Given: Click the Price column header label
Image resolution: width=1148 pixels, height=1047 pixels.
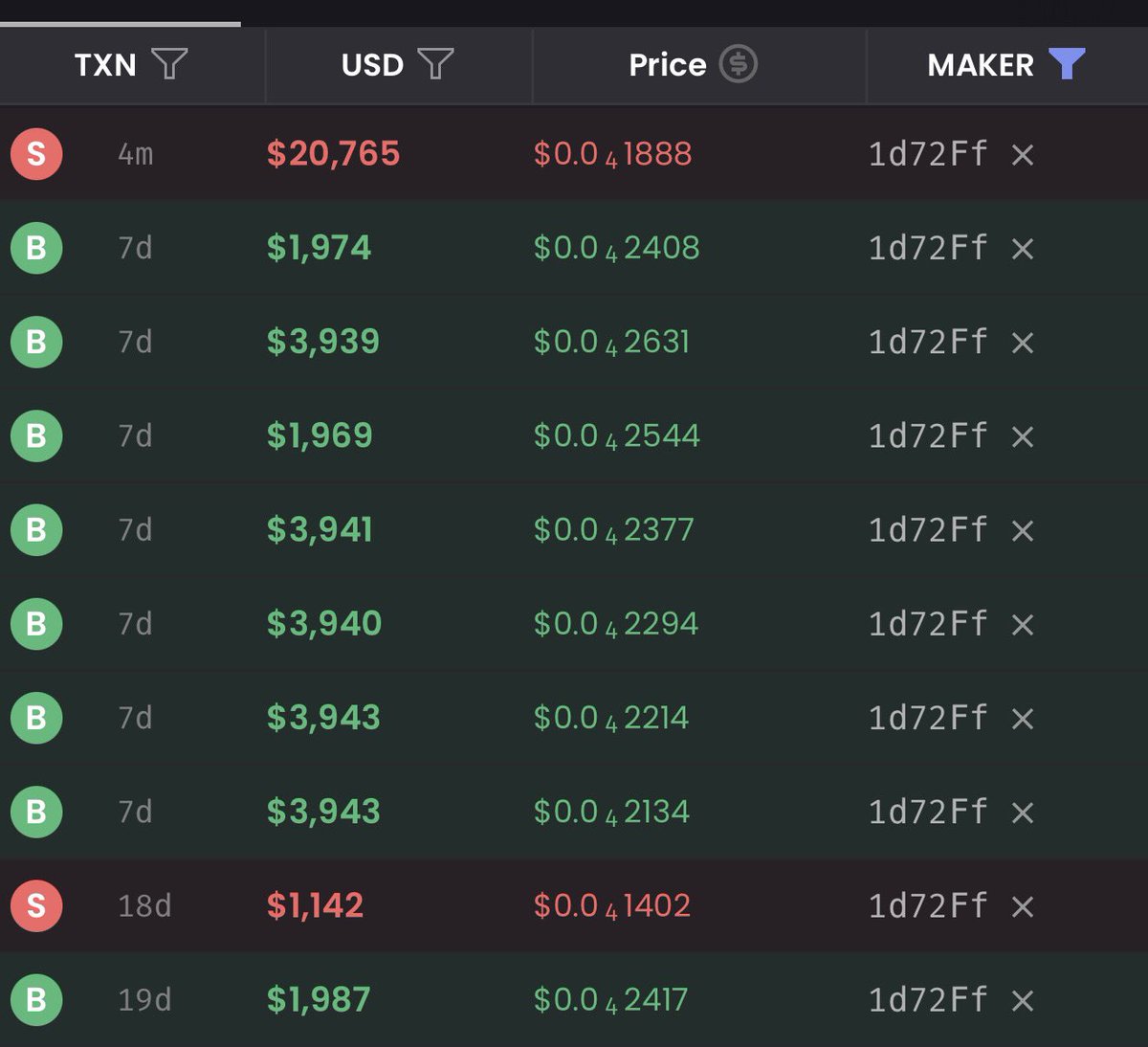Looking at the screenshot, I should click(667, 65).
